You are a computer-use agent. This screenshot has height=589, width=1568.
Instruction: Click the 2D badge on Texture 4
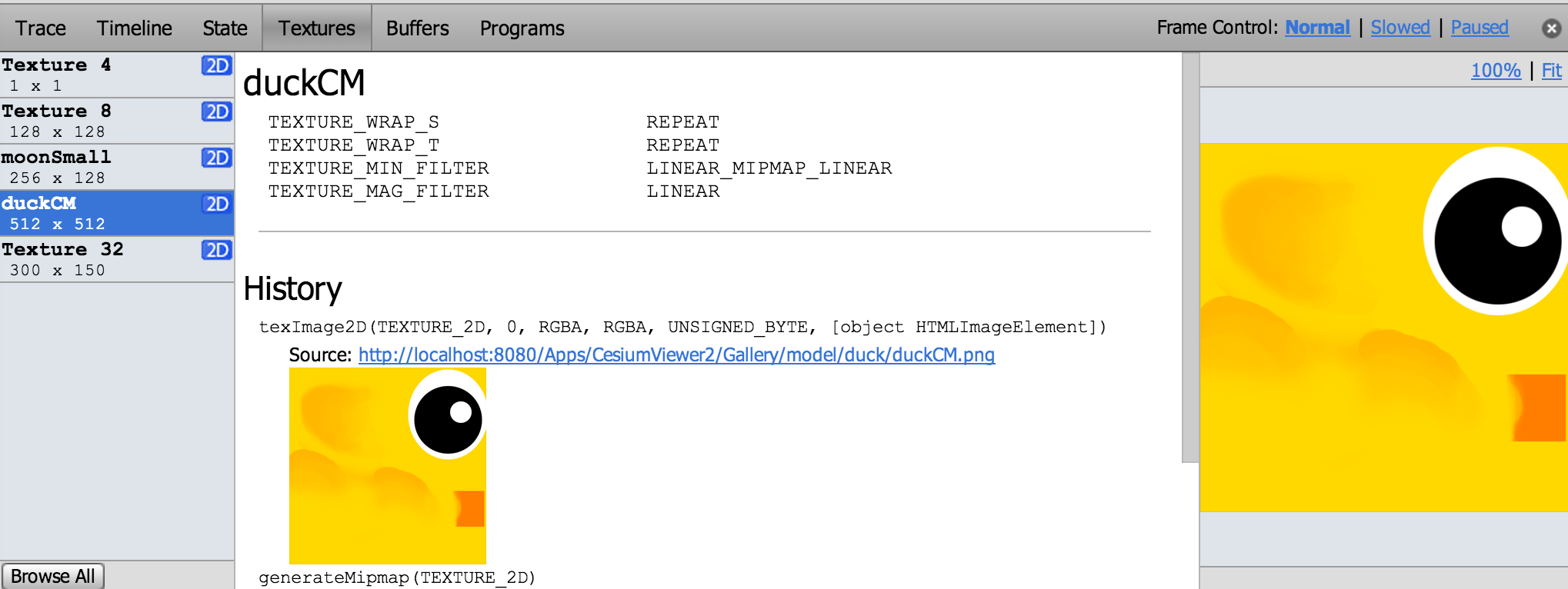click(x=217, y=65)
